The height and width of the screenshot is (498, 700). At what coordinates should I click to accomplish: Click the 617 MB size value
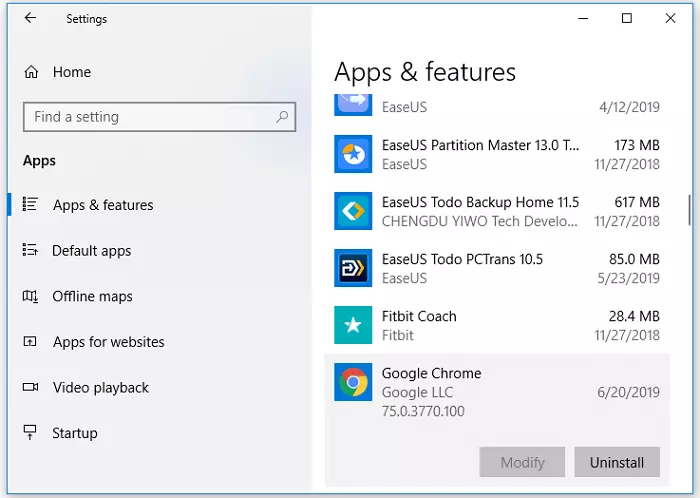click(x=637, y=202)
